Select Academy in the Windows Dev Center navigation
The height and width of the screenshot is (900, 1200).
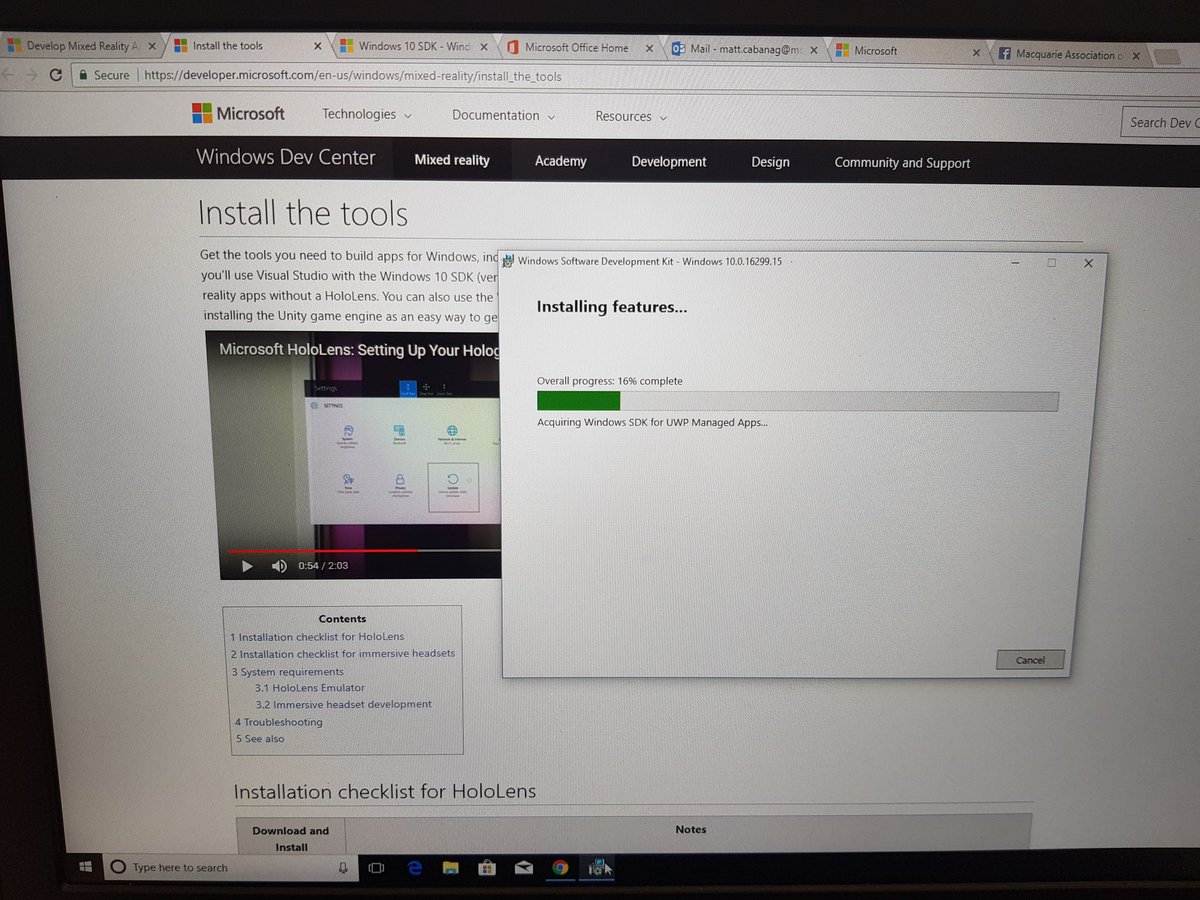560,160
